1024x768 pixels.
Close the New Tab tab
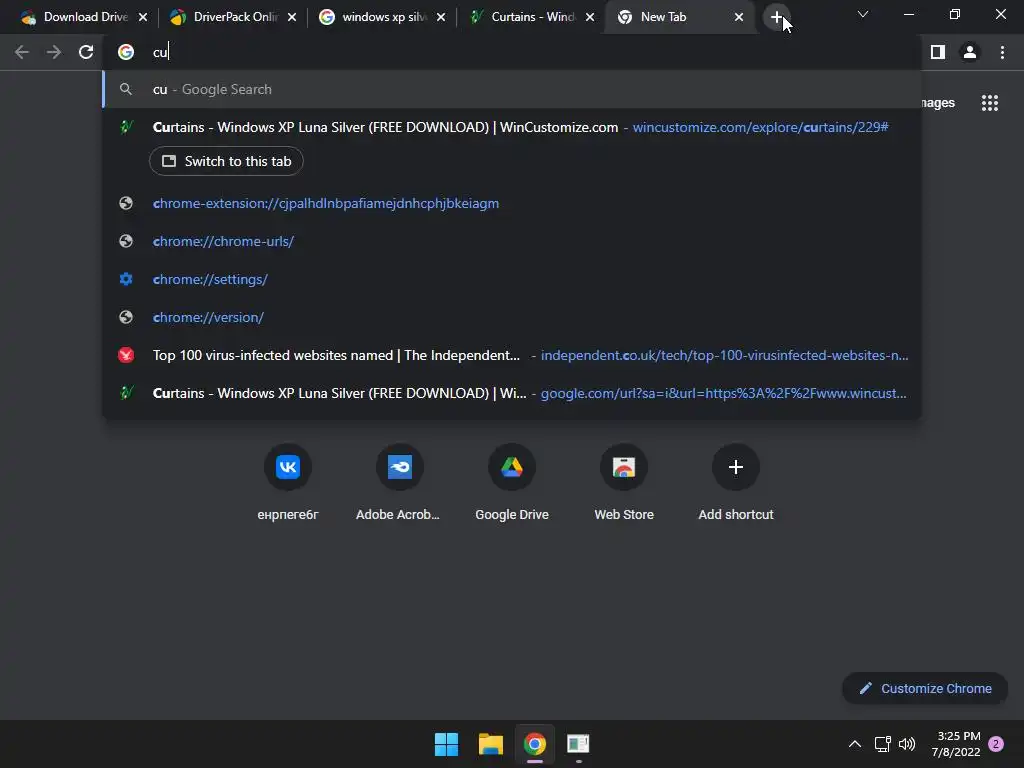pyautogui.click(x=739, y=18)
